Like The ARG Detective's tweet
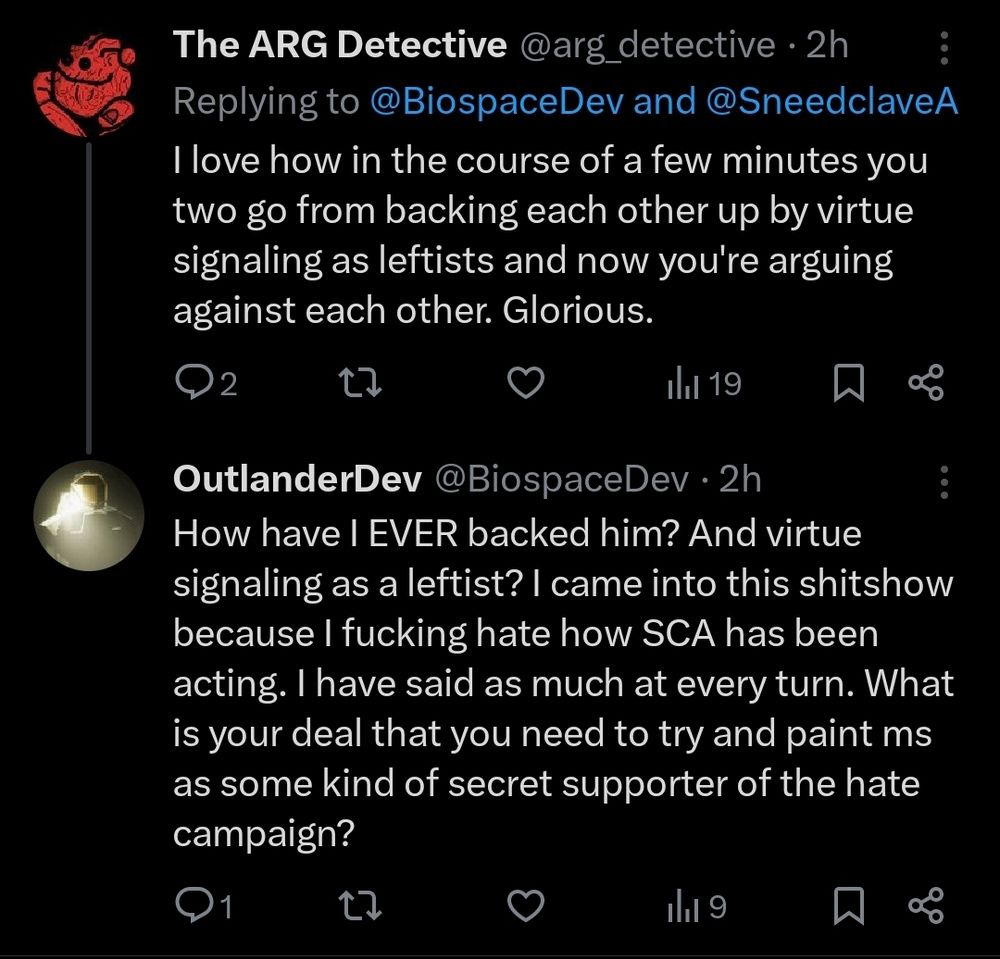This screenshot has height=959, width=1000. (x=526, y=384)
